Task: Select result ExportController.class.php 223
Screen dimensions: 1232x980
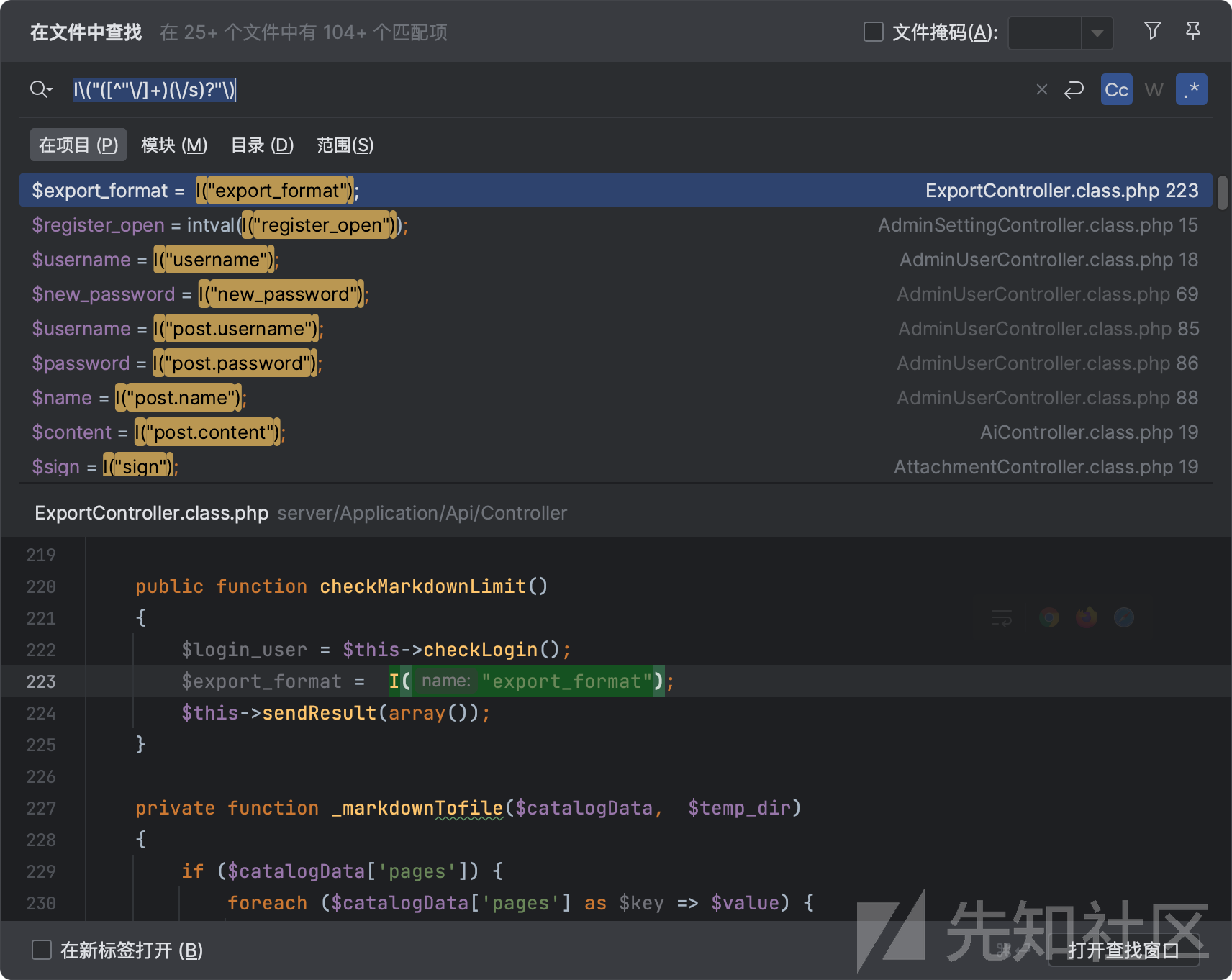Action: 615,190
